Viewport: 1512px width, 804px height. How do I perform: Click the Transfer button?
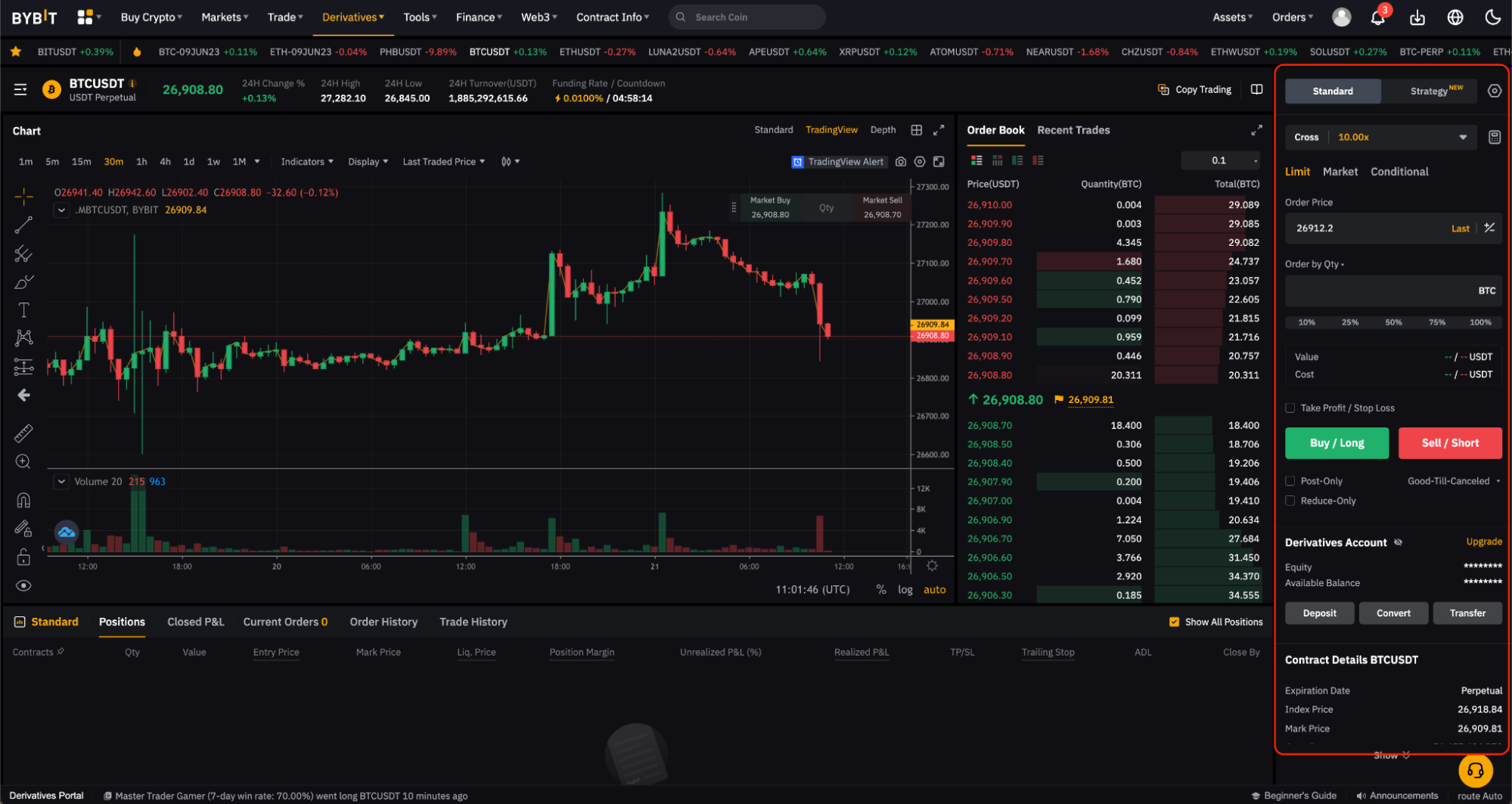click(1467, 613)
